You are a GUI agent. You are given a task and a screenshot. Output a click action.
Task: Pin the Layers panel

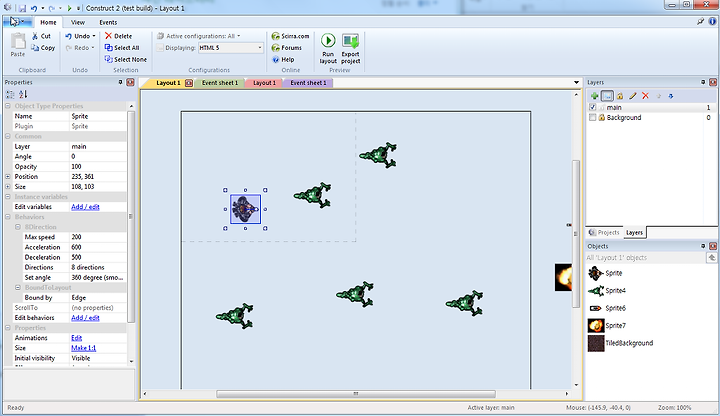(x=703, y=82)
